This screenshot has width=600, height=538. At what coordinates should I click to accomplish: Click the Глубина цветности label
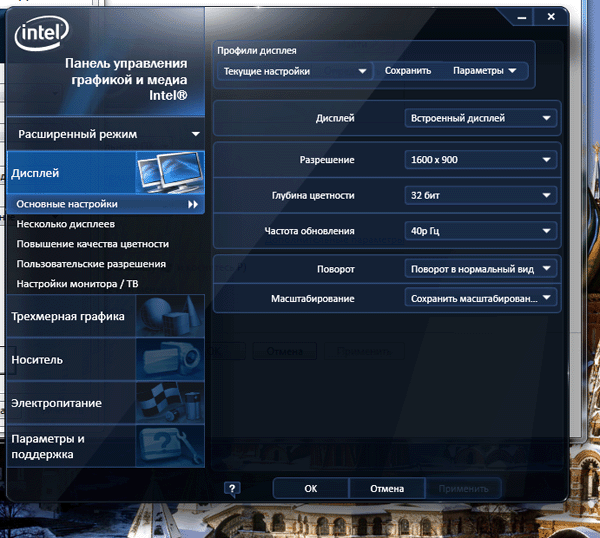click(x=313, y=196)
